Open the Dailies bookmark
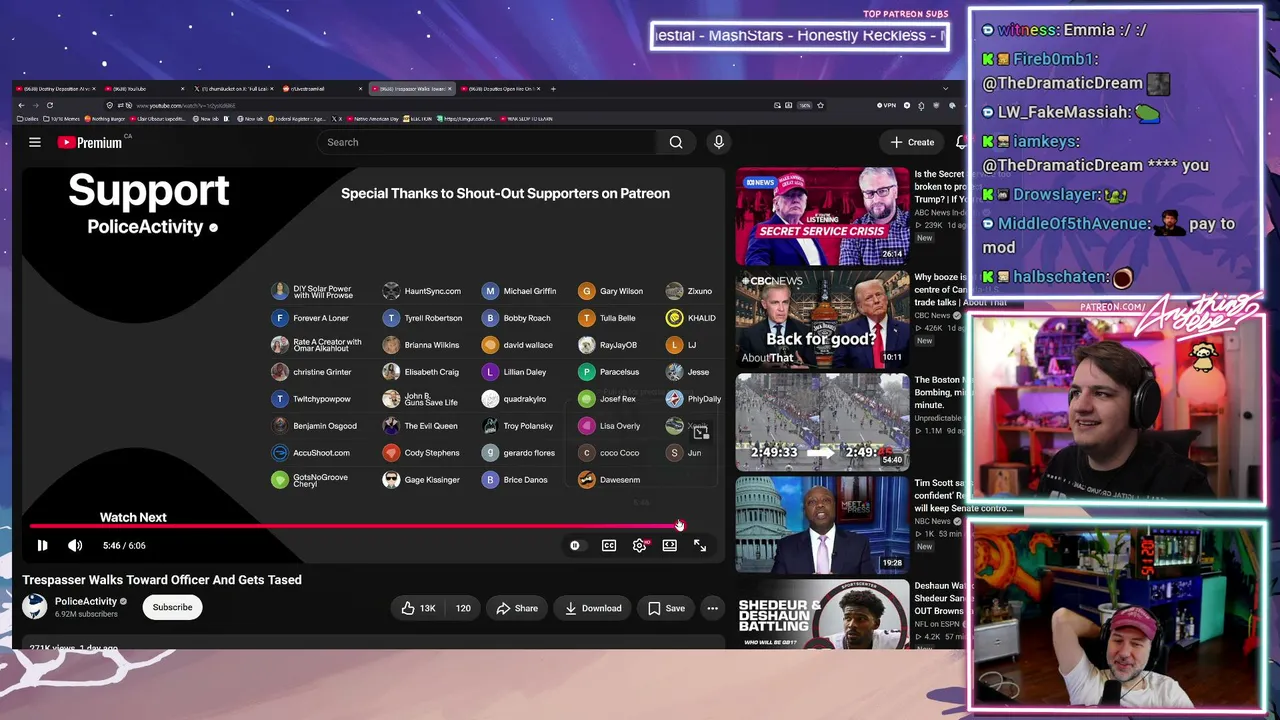 29,119
